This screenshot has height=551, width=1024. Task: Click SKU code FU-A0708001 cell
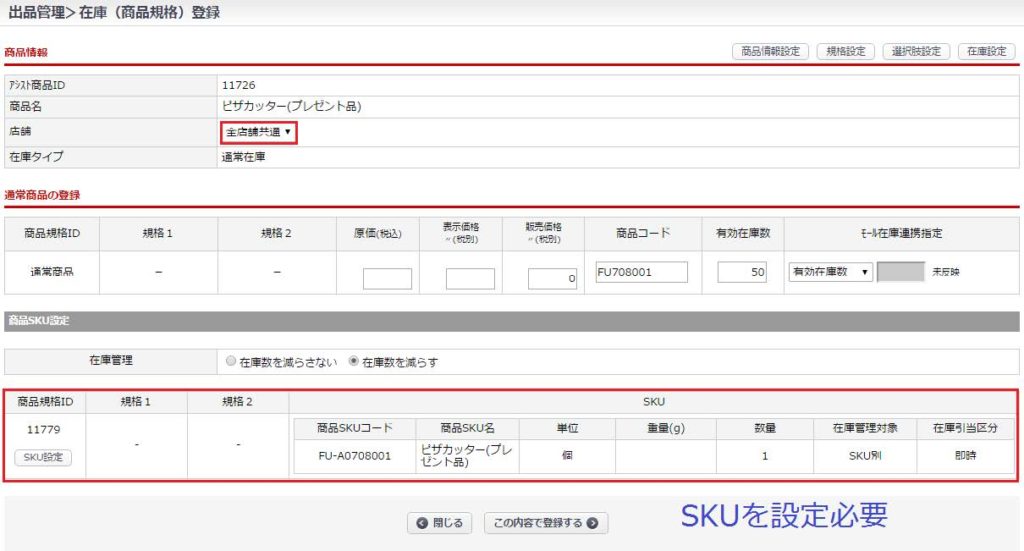pos(355,456)
